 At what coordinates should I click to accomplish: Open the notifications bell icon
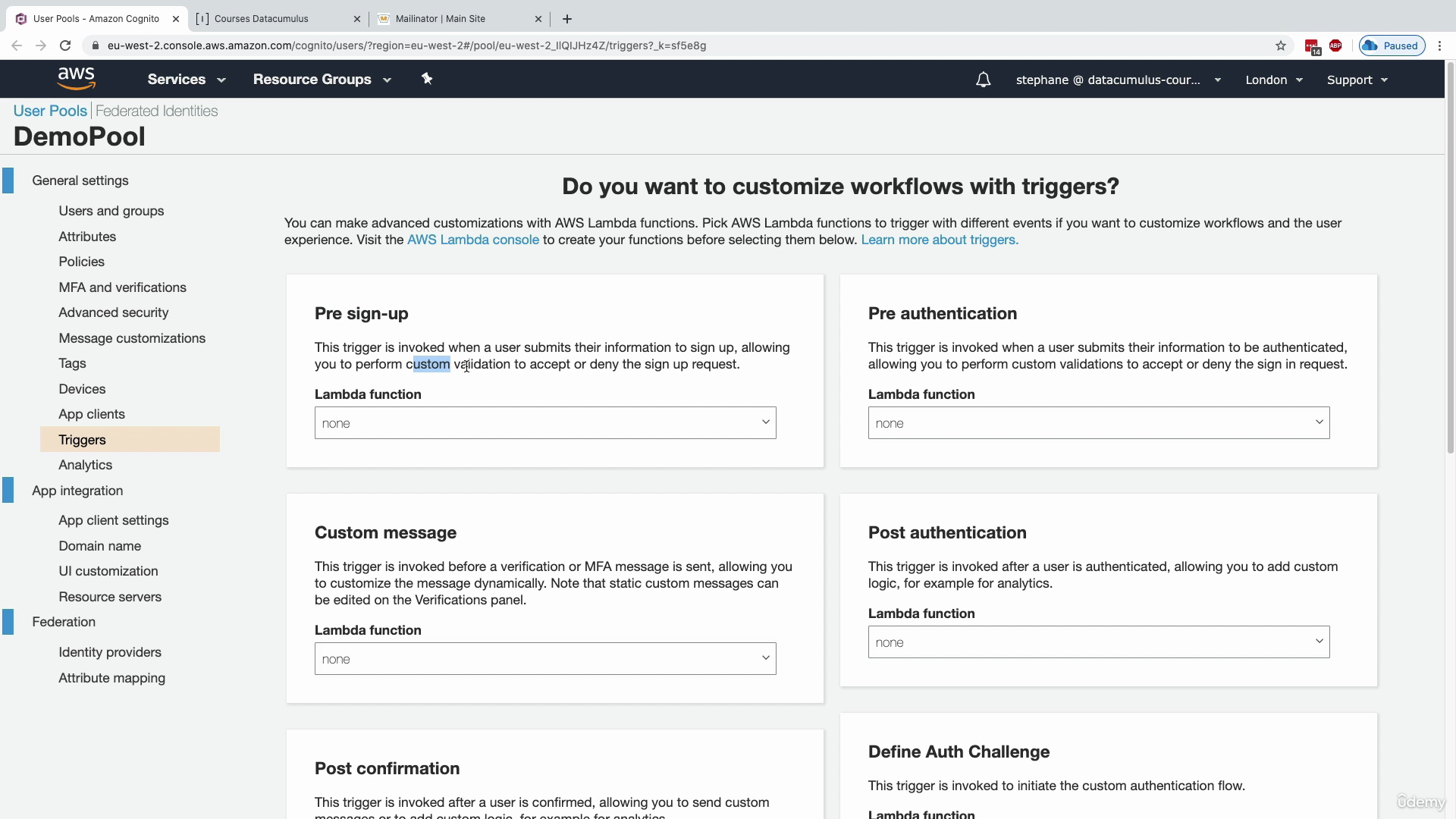pos(983,80)
